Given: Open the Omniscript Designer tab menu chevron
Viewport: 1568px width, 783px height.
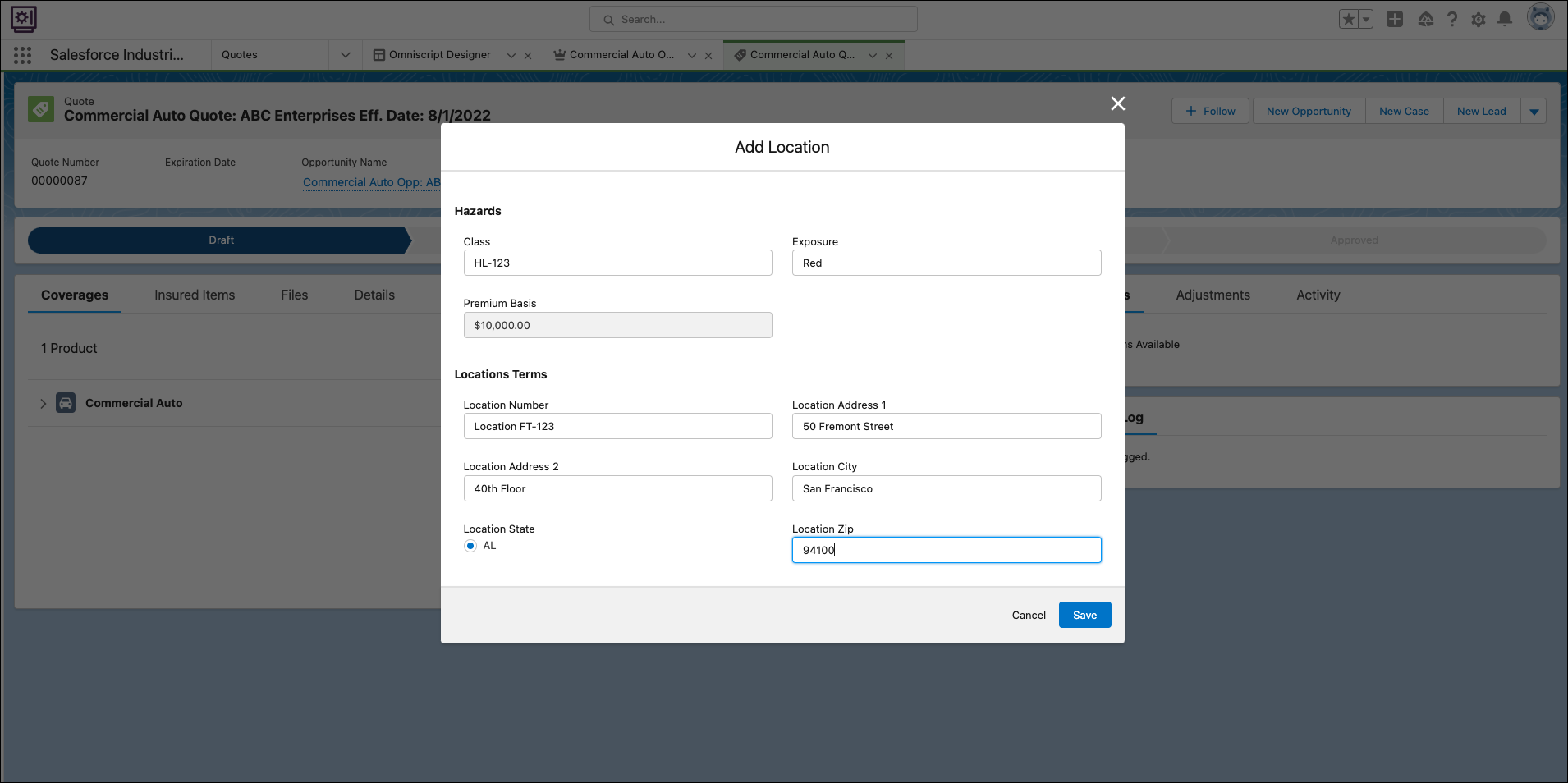Looking at the screenshot, I should coord(511,56).
